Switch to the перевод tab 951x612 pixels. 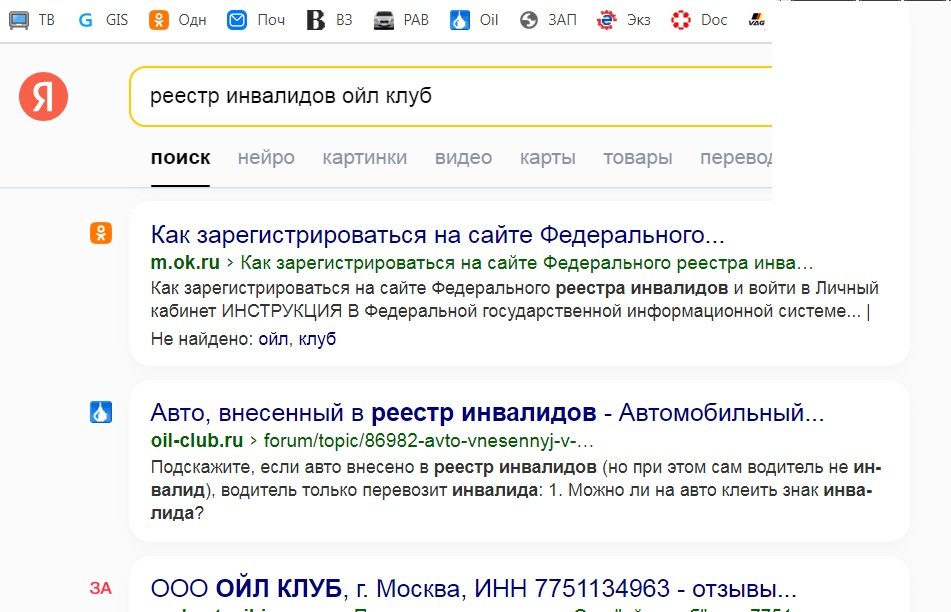(736, 158)
